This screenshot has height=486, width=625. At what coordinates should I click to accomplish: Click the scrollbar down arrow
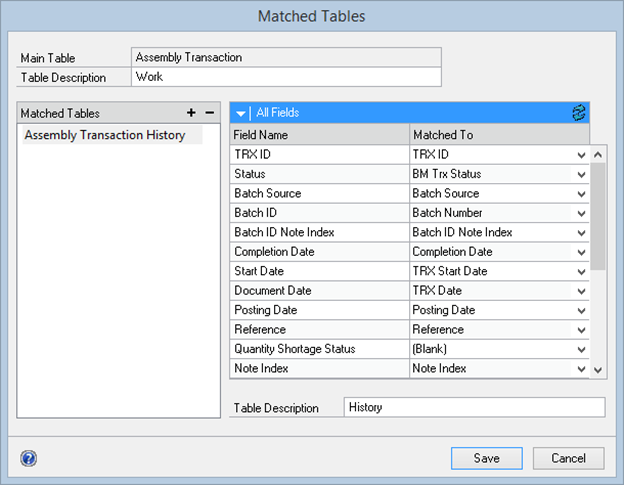click(598, 370)
